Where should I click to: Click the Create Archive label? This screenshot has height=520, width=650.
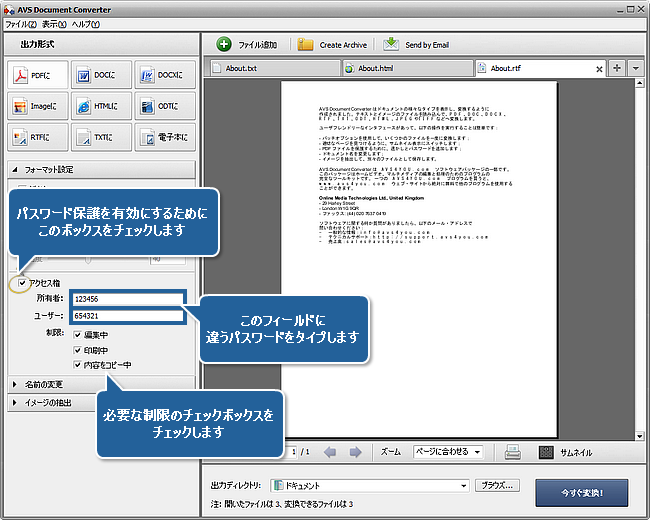343,45
